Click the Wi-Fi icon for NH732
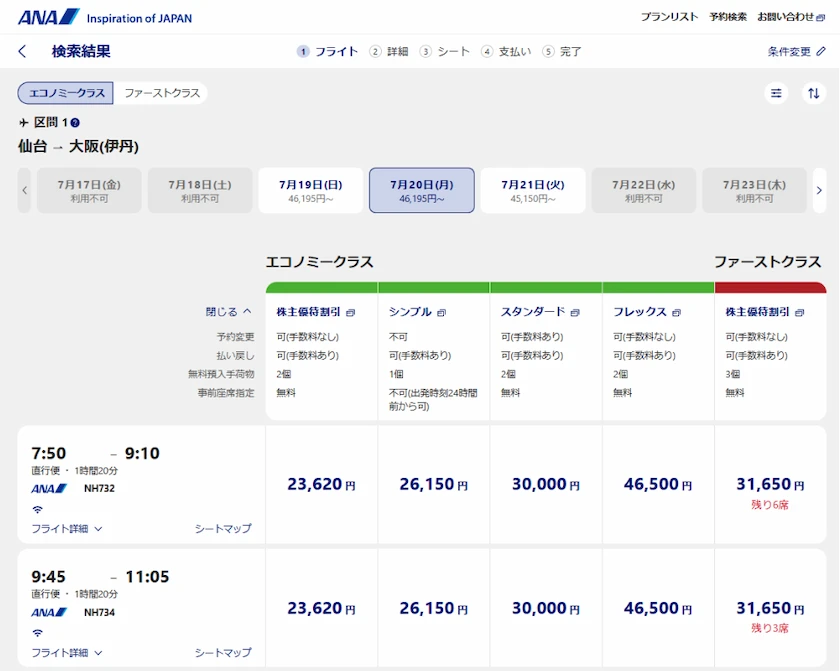 (x=38, y=509)
